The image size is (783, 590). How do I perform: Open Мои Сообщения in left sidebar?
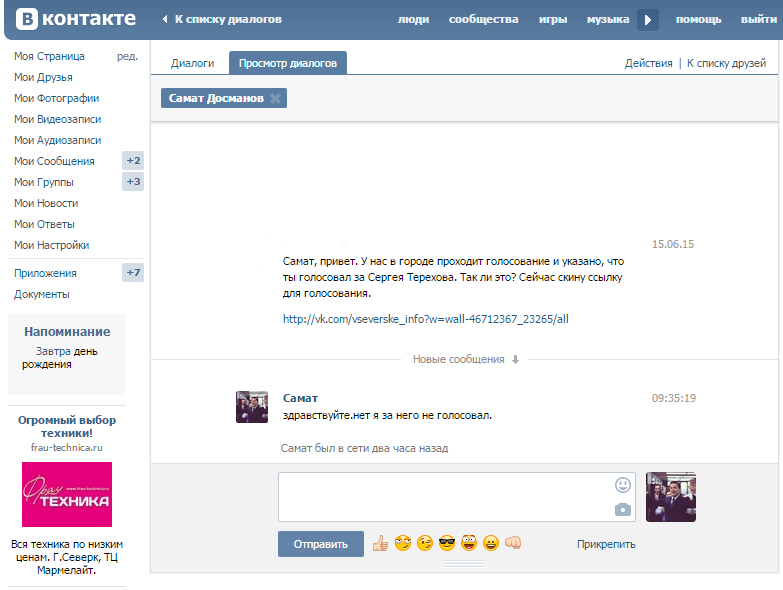54,161
